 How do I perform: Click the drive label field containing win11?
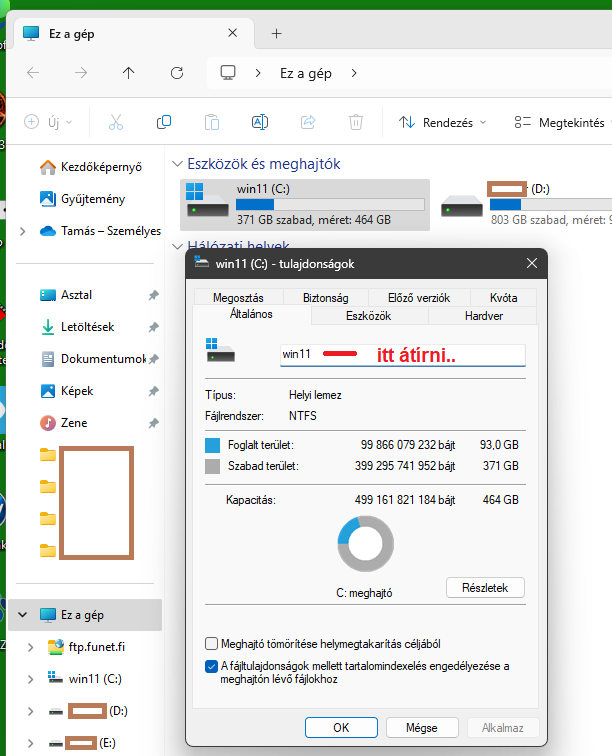point(403,355)
